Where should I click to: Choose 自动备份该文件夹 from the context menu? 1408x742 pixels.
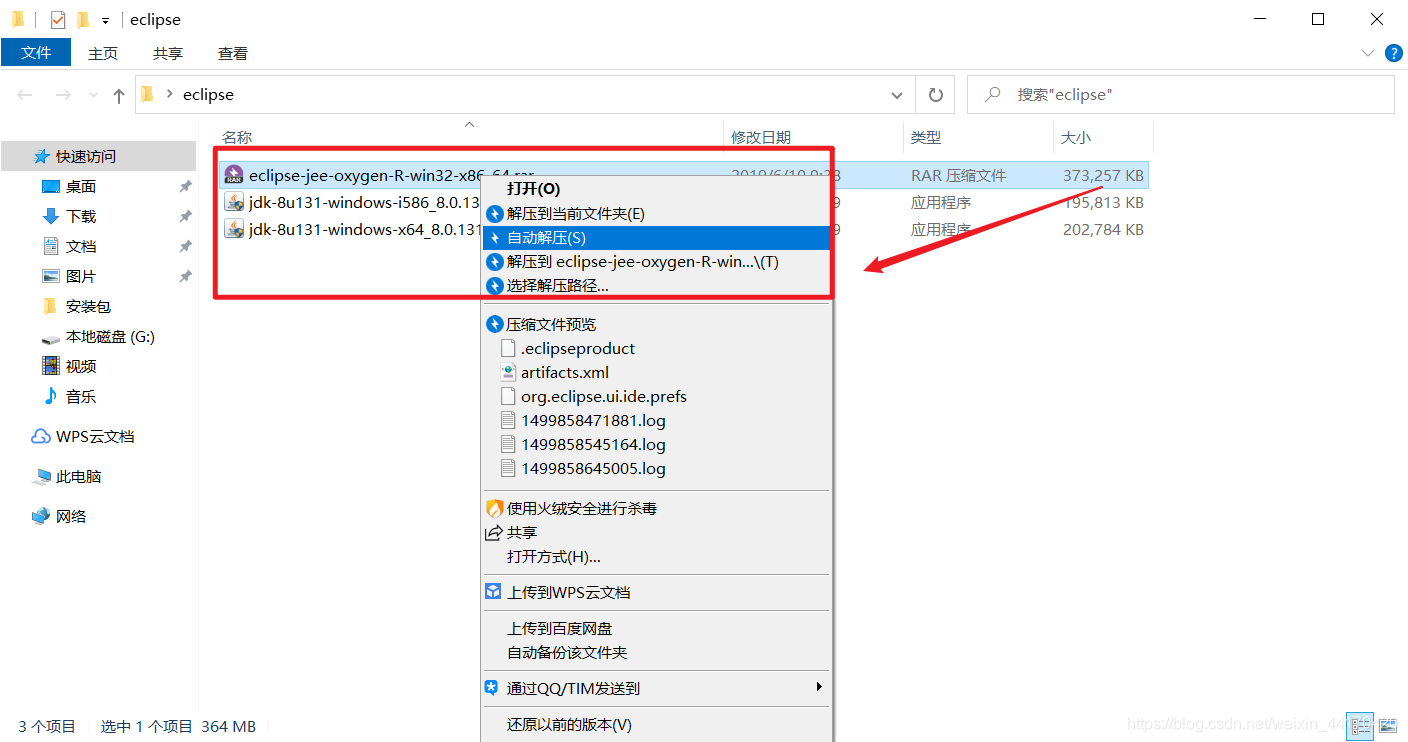pyautogui.click(x=656, y=652)
